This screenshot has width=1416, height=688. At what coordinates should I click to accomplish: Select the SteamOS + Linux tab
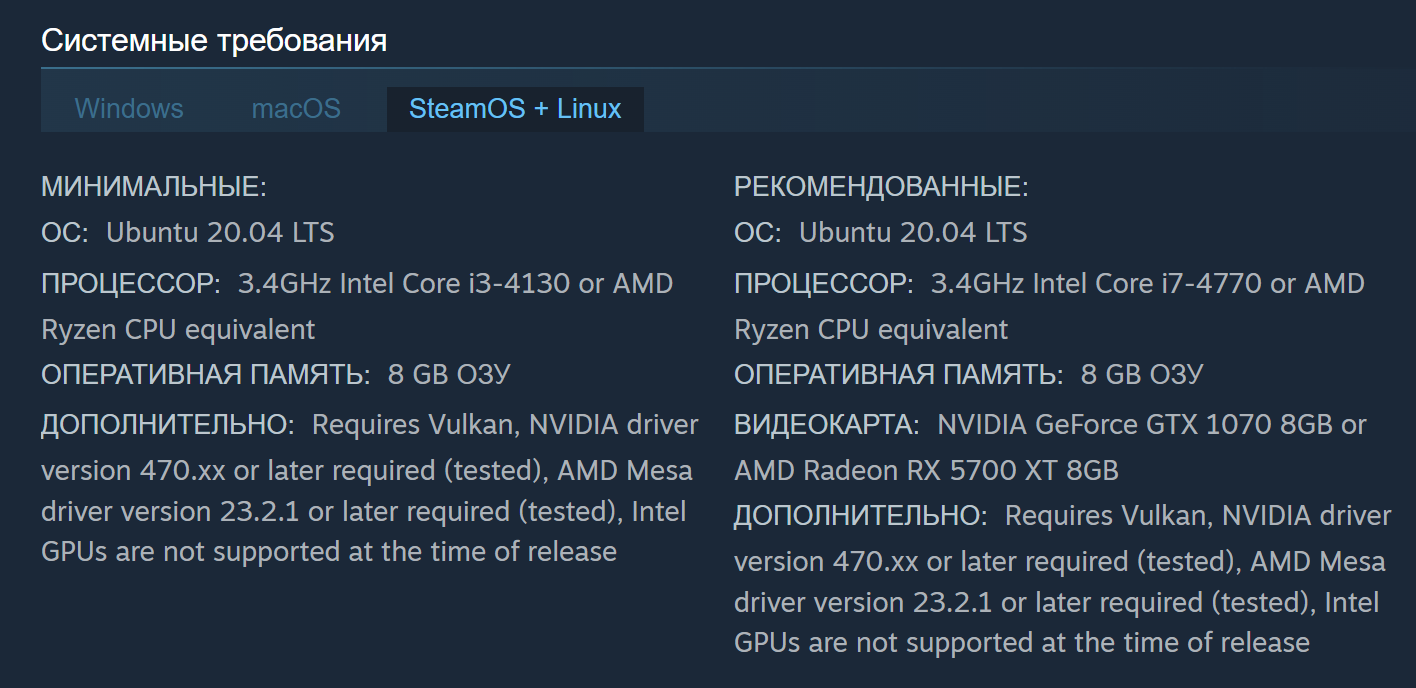(515, 109)
